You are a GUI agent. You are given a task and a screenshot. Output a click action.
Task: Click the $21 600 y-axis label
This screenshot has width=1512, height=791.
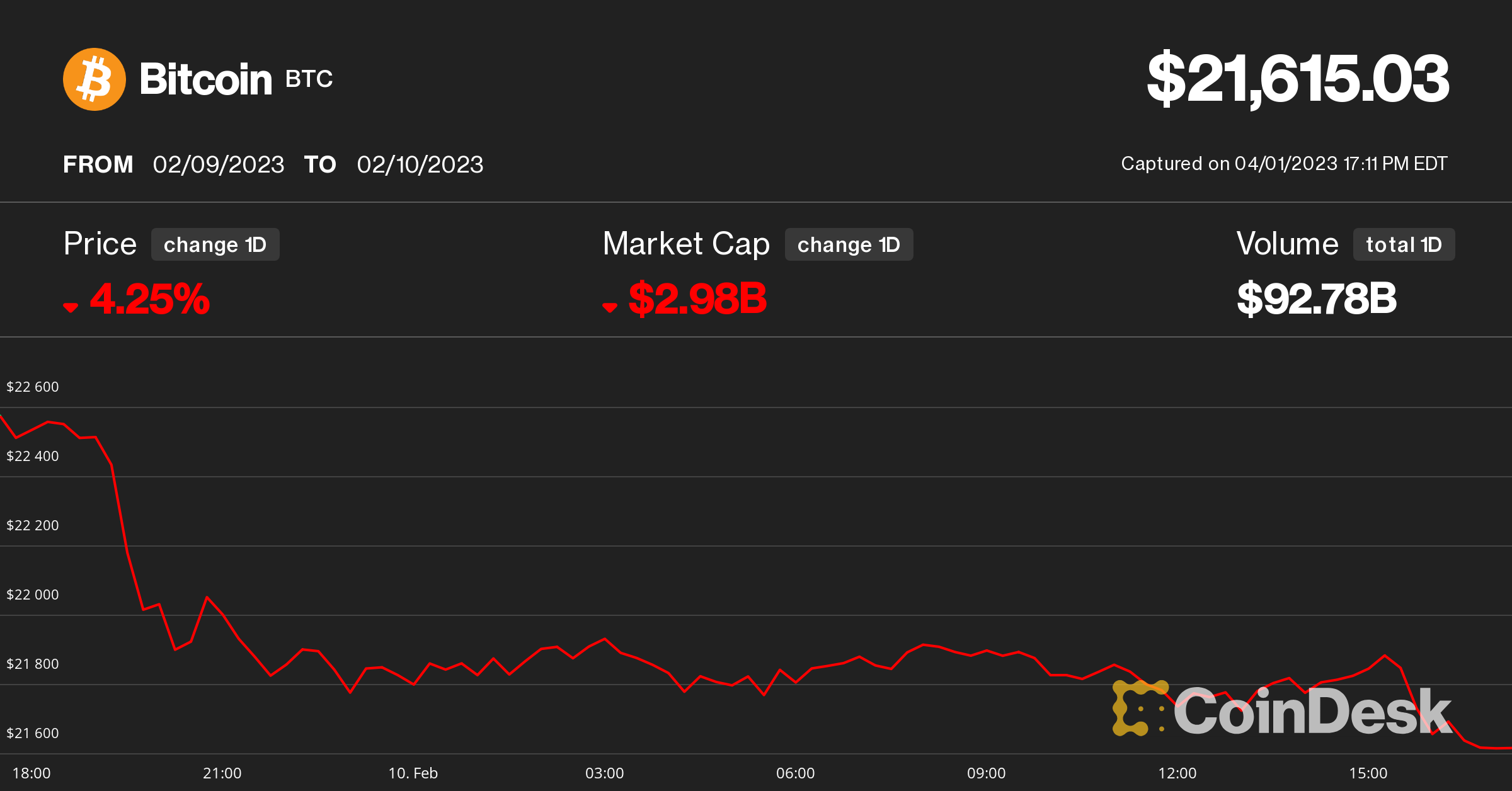click(x=33, y=733)
